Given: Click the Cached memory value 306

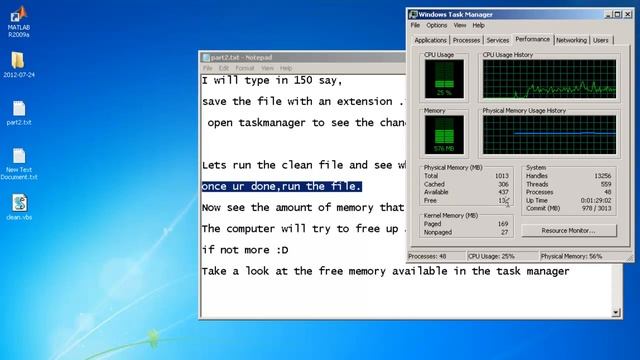Looking at the screenshot, I should pyautogui.click(x=503, y=184).
